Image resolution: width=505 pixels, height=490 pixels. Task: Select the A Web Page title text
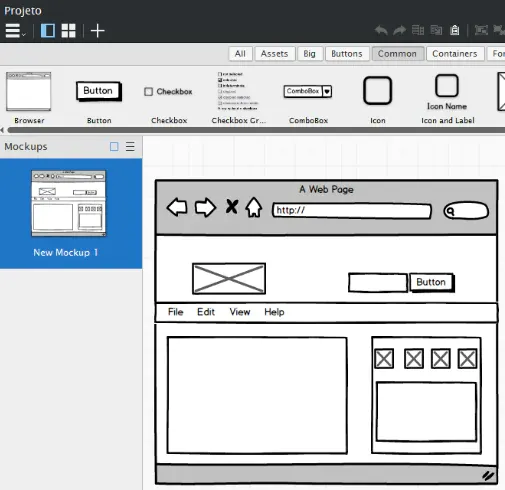(326, 189)
